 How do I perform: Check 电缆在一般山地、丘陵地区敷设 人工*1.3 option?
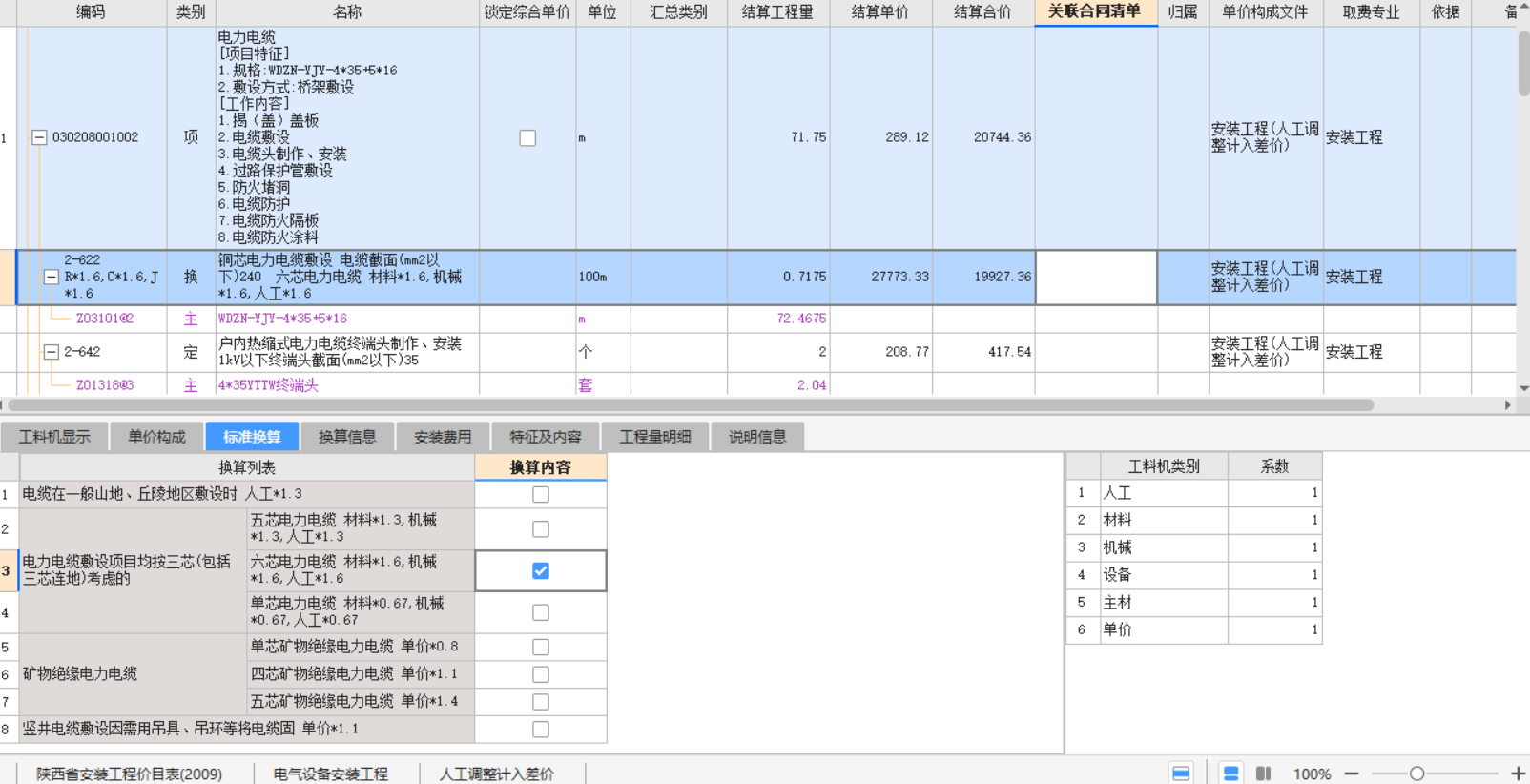[541, 494]
